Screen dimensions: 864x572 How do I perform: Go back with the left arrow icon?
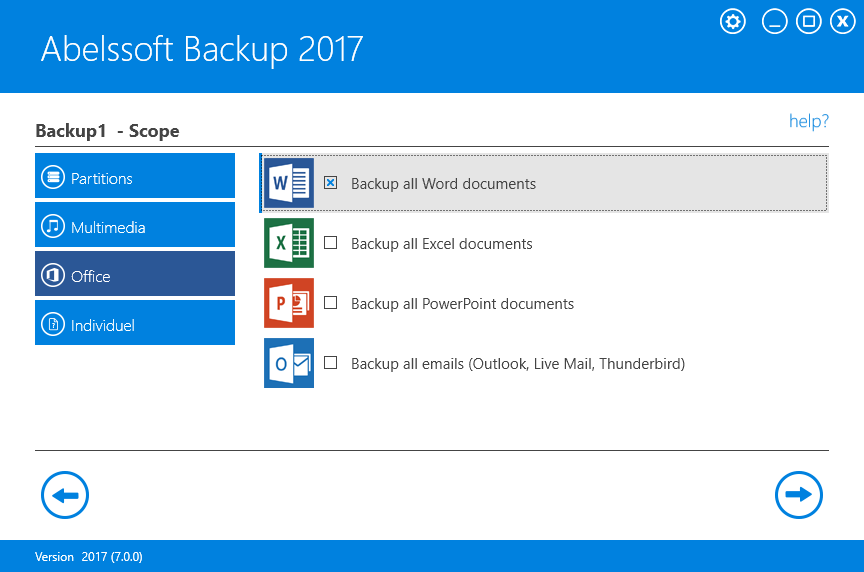(x=65, y=495)
